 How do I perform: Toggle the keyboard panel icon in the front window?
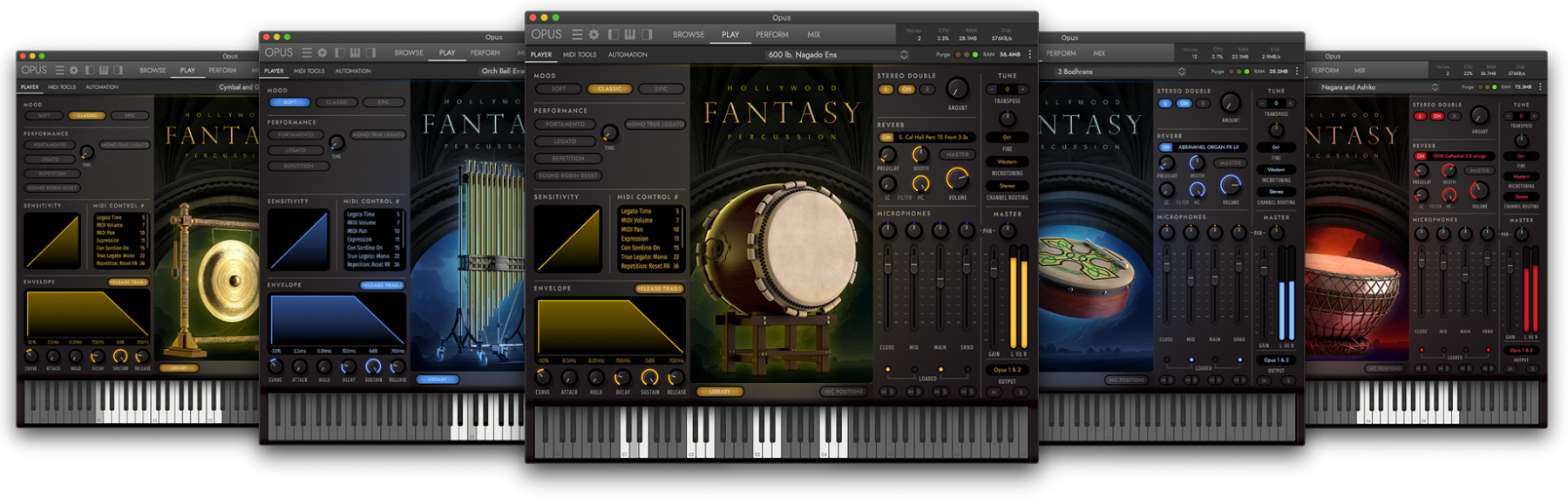(x=630, y=35)
